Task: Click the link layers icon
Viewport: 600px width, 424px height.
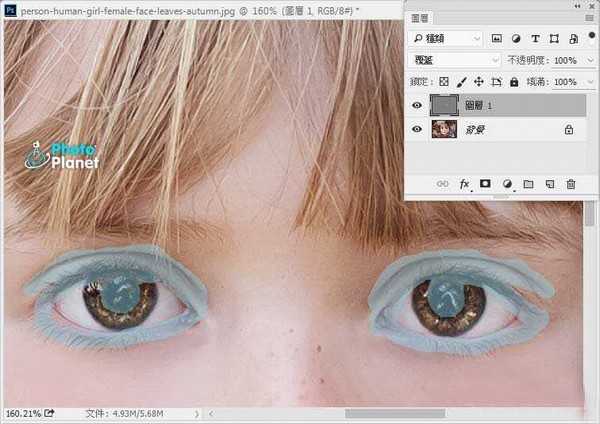Action: click(x=442, y=184)
